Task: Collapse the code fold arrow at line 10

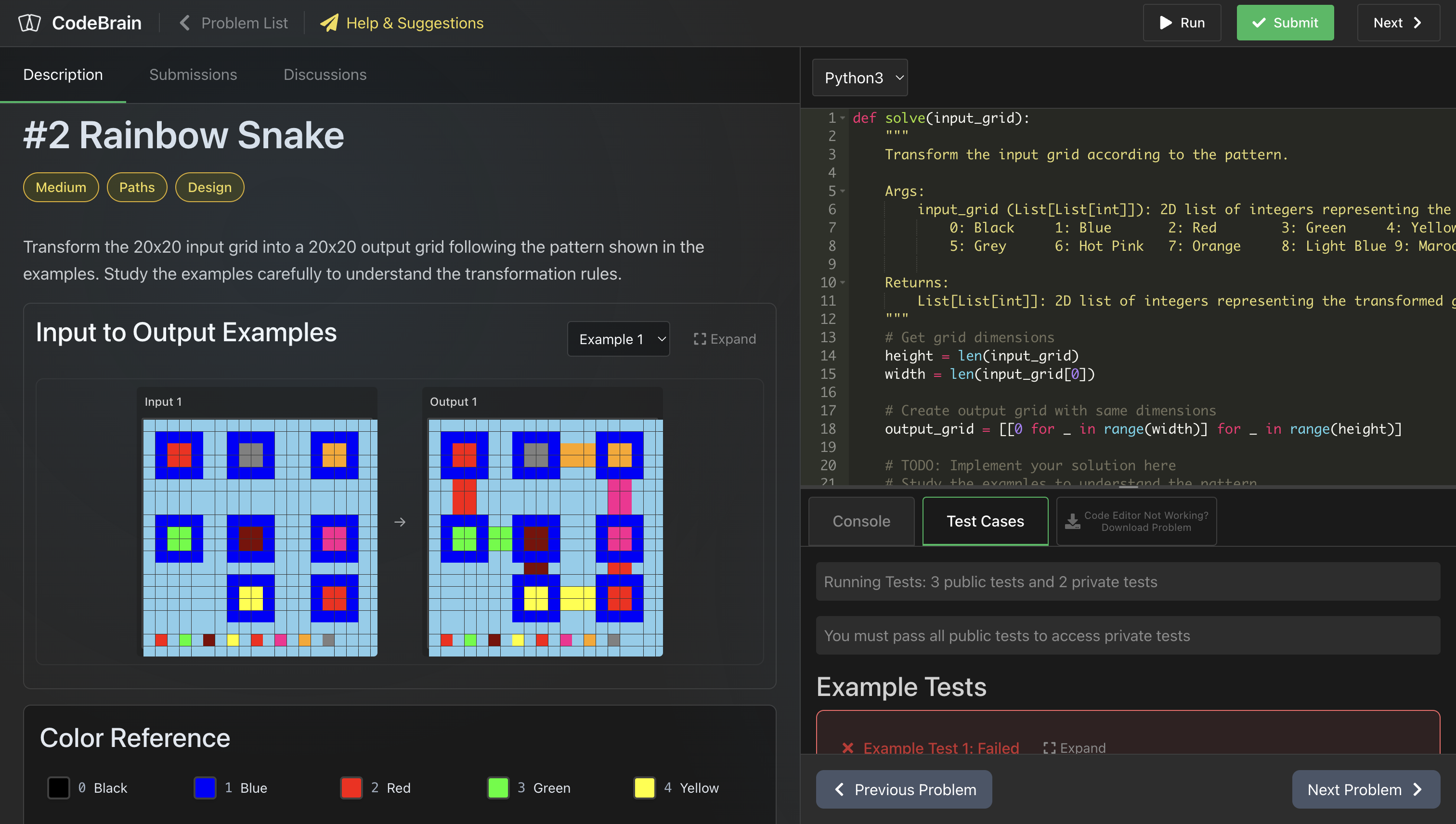Action: [x=842, y=283]
